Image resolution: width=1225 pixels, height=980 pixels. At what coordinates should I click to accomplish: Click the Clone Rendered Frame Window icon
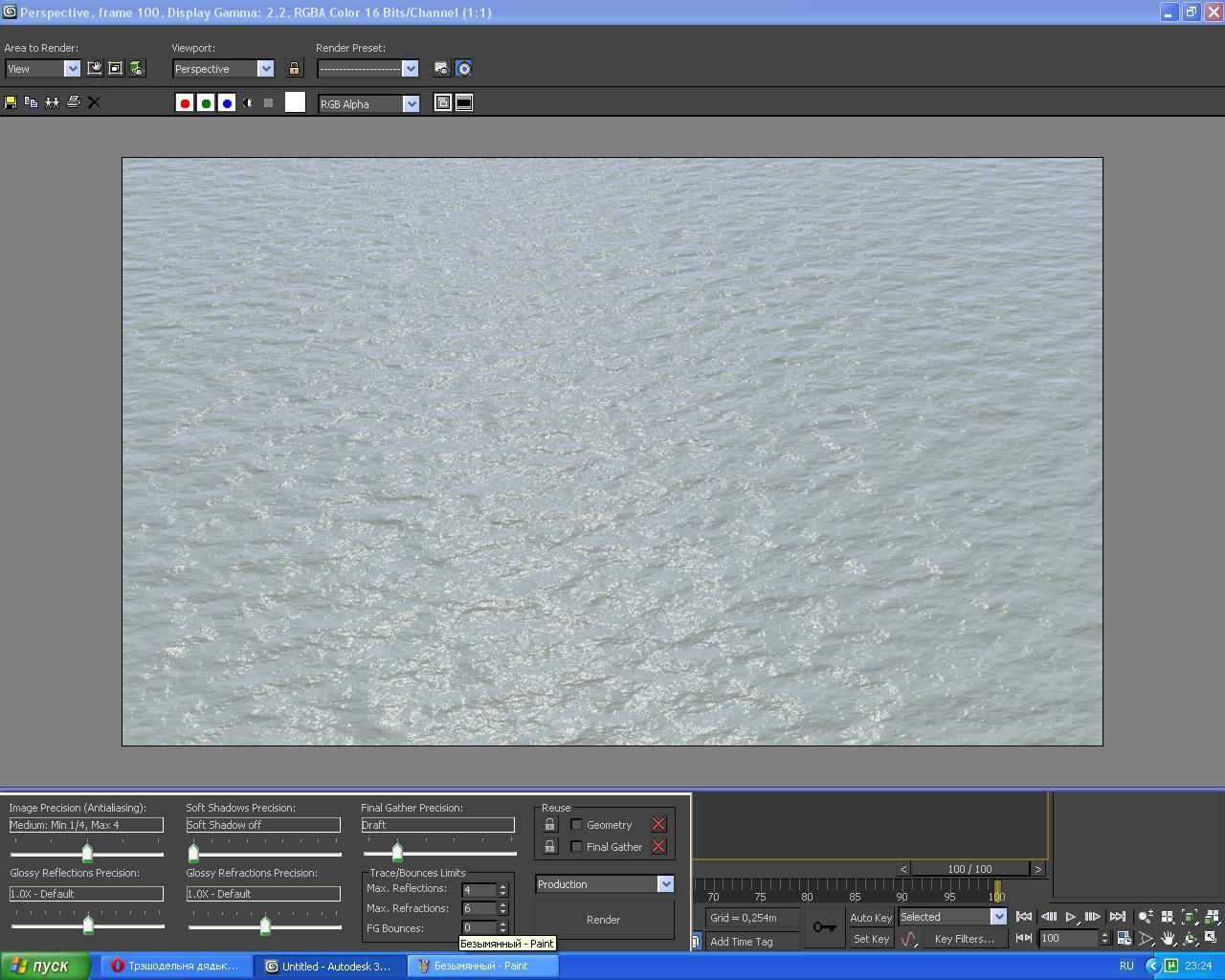click(x=53, y=102)
